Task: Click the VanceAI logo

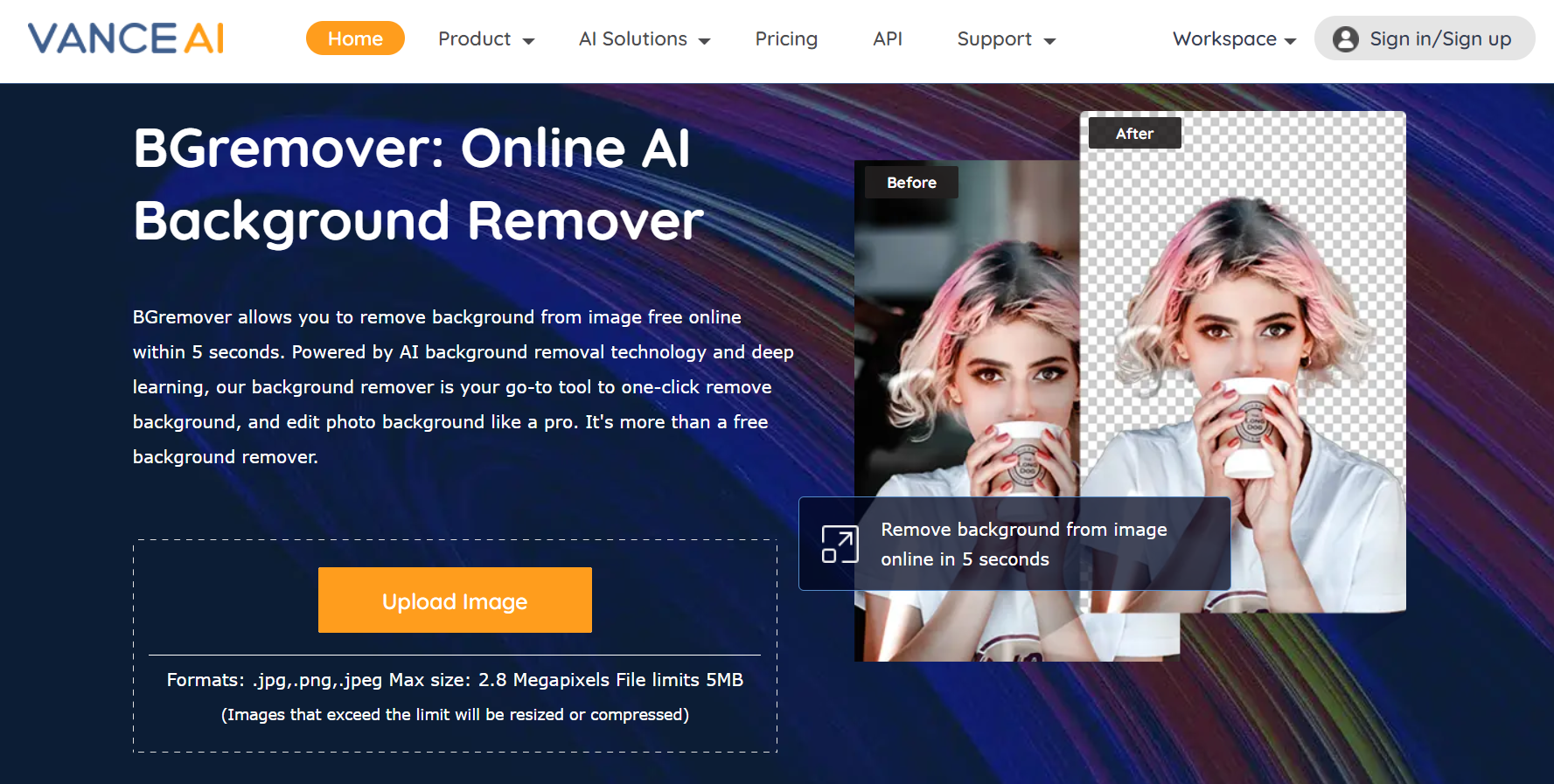Action: (126, 38)
